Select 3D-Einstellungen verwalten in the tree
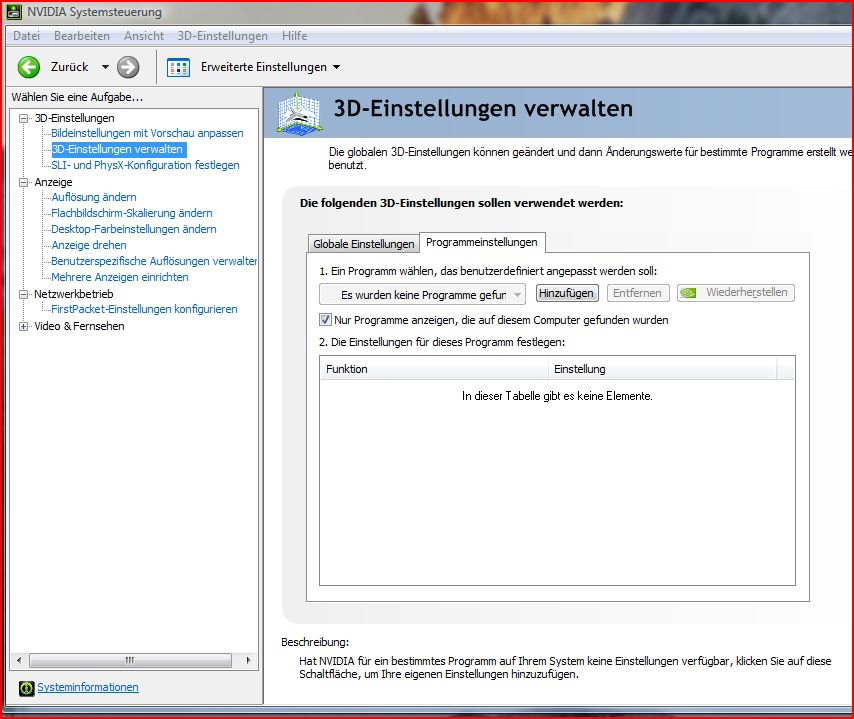 (117, 149)
